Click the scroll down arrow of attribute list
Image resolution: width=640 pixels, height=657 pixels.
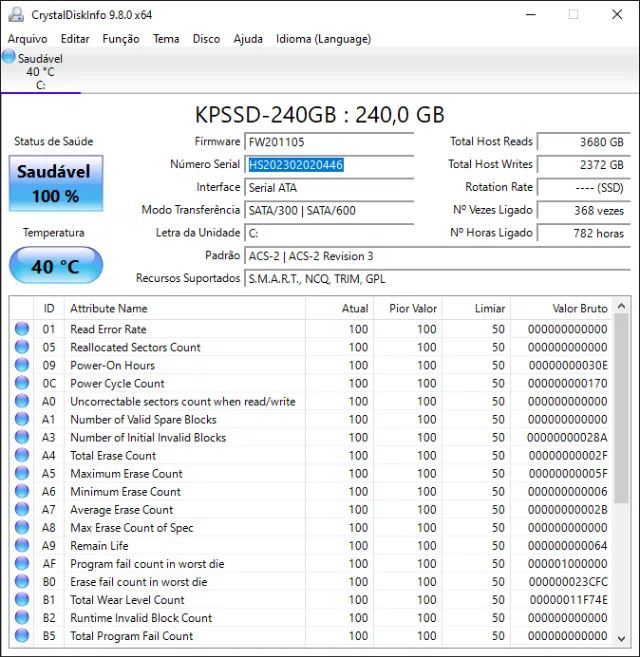click(x=622, y=639)
